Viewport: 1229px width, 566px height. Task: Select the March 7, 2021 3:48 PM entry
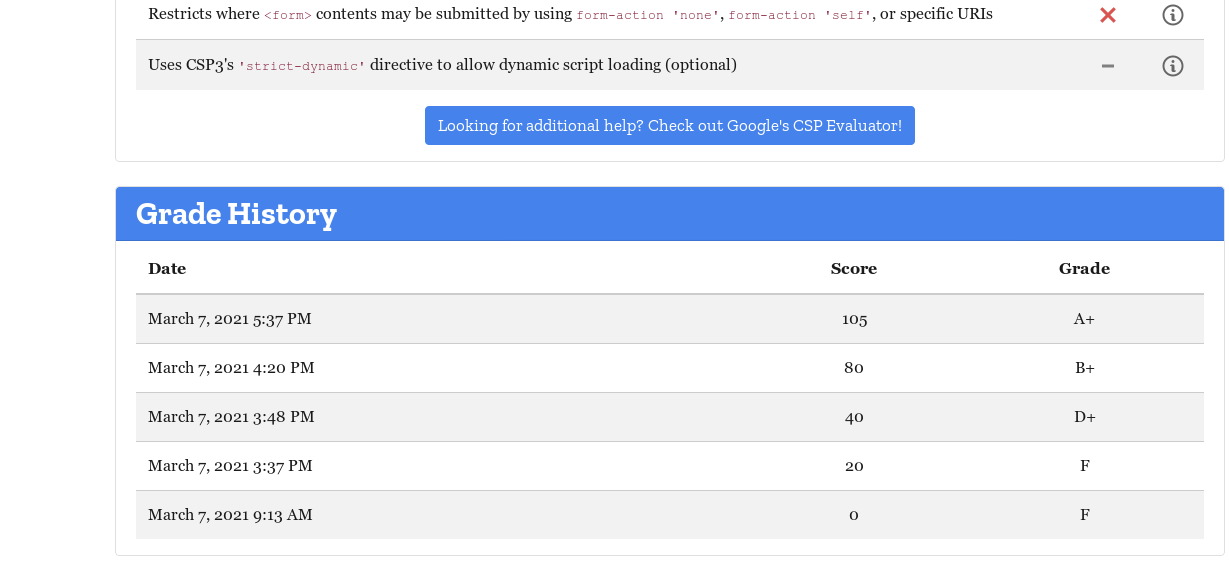point(231,417)
